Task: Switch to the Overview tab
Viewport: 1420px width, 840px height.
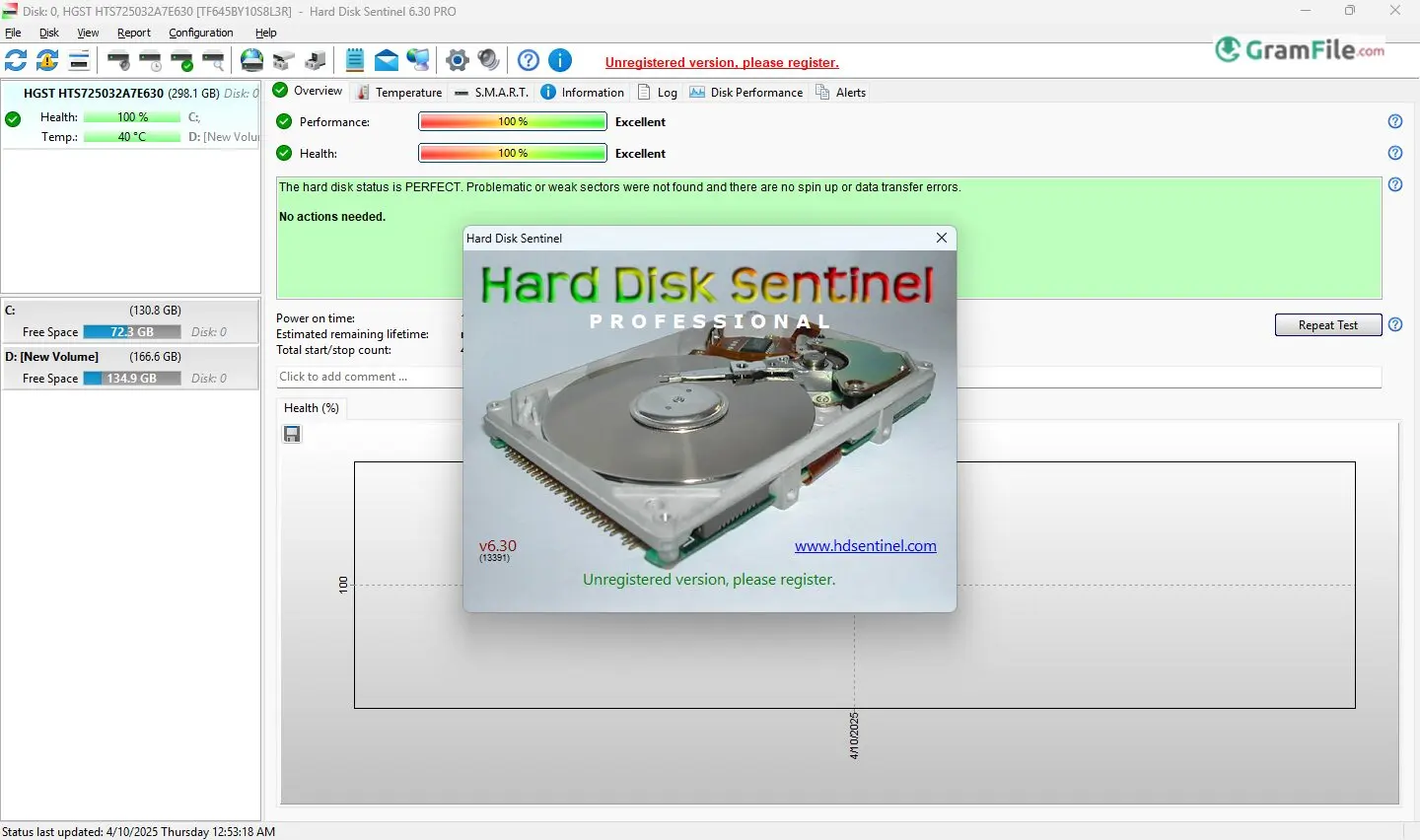Action: (x=308, y=91)
